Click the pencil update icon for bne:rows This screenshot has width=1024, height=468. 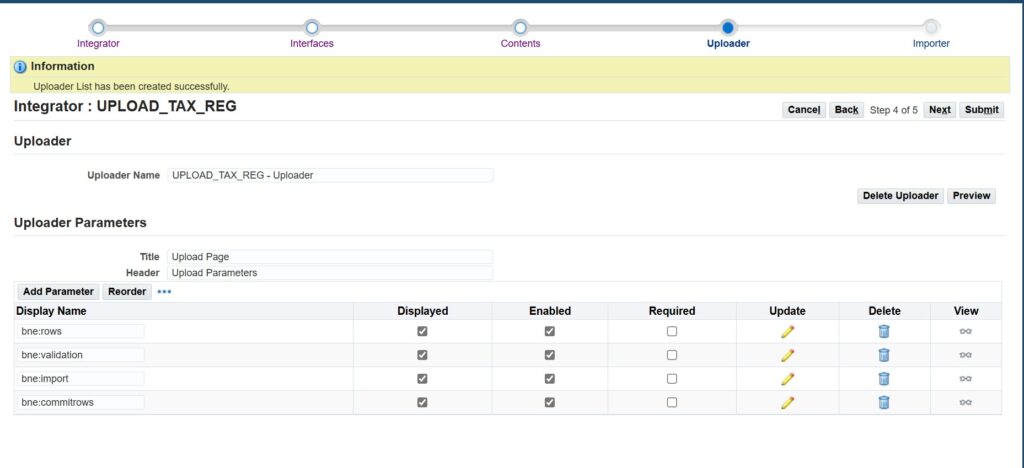[x=787, y=331]
